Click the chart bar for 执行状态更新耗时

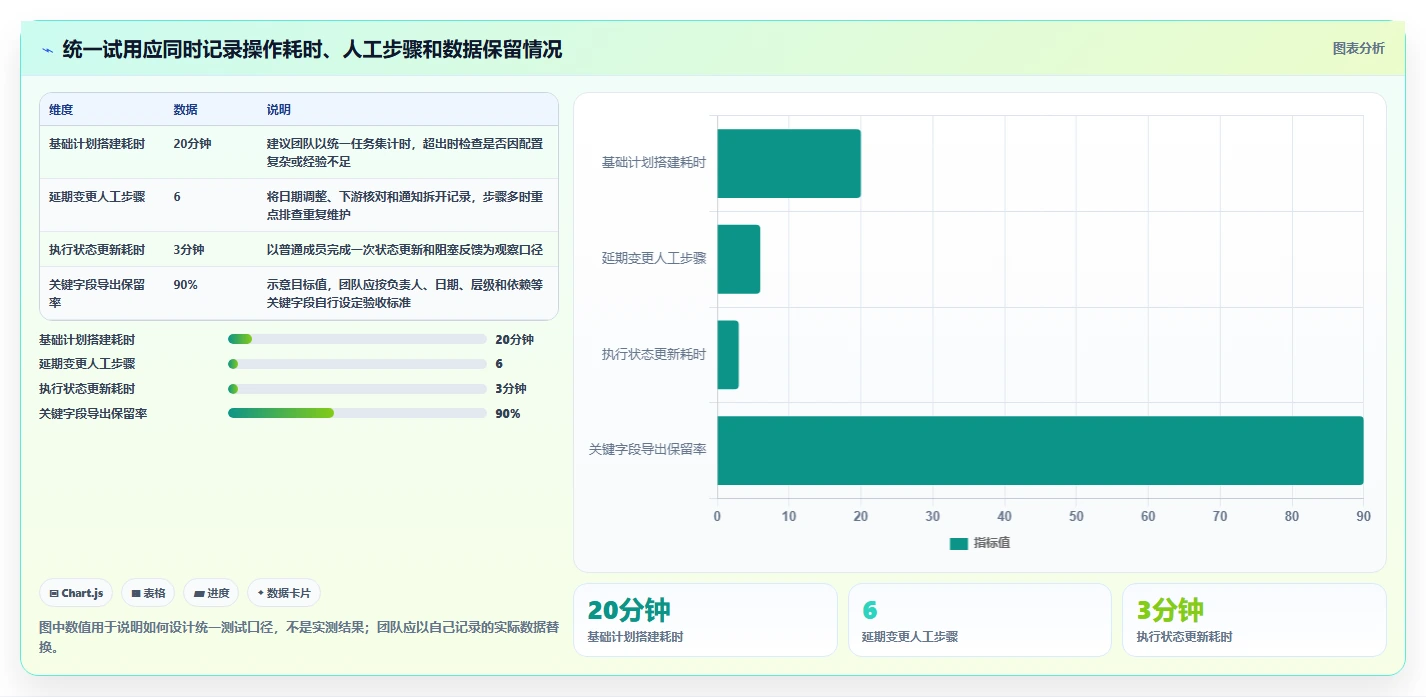(728, 355)
